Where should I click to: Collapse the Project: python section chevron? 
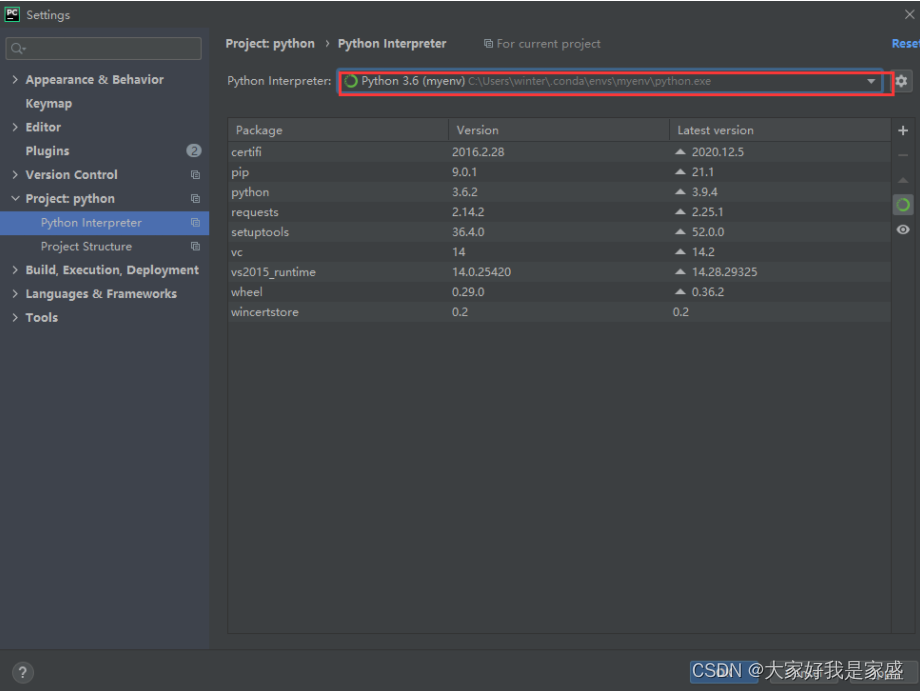point(15,198)
